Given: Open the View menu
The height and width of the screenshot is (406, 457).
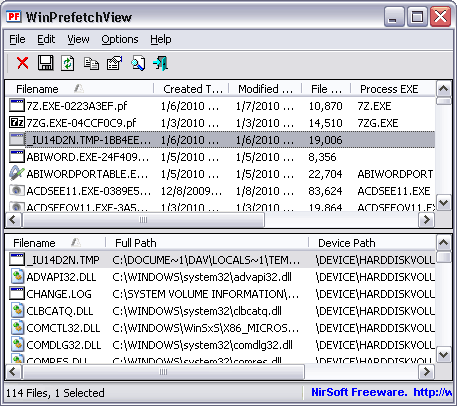Looking at the screenshot, I should click(78, 39).
